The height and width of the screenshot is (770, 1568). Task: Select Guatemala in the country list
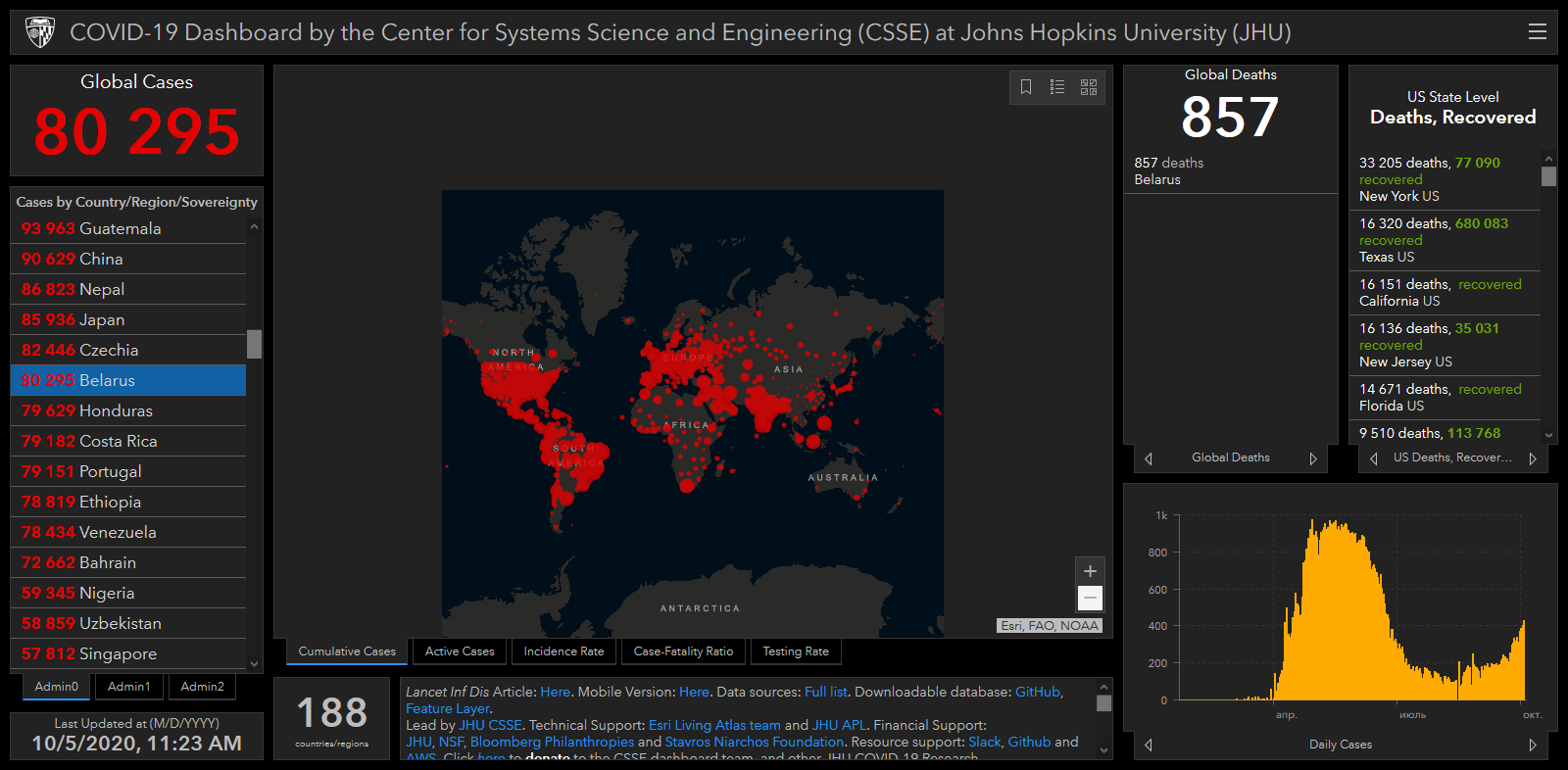[x=128, y=228]
